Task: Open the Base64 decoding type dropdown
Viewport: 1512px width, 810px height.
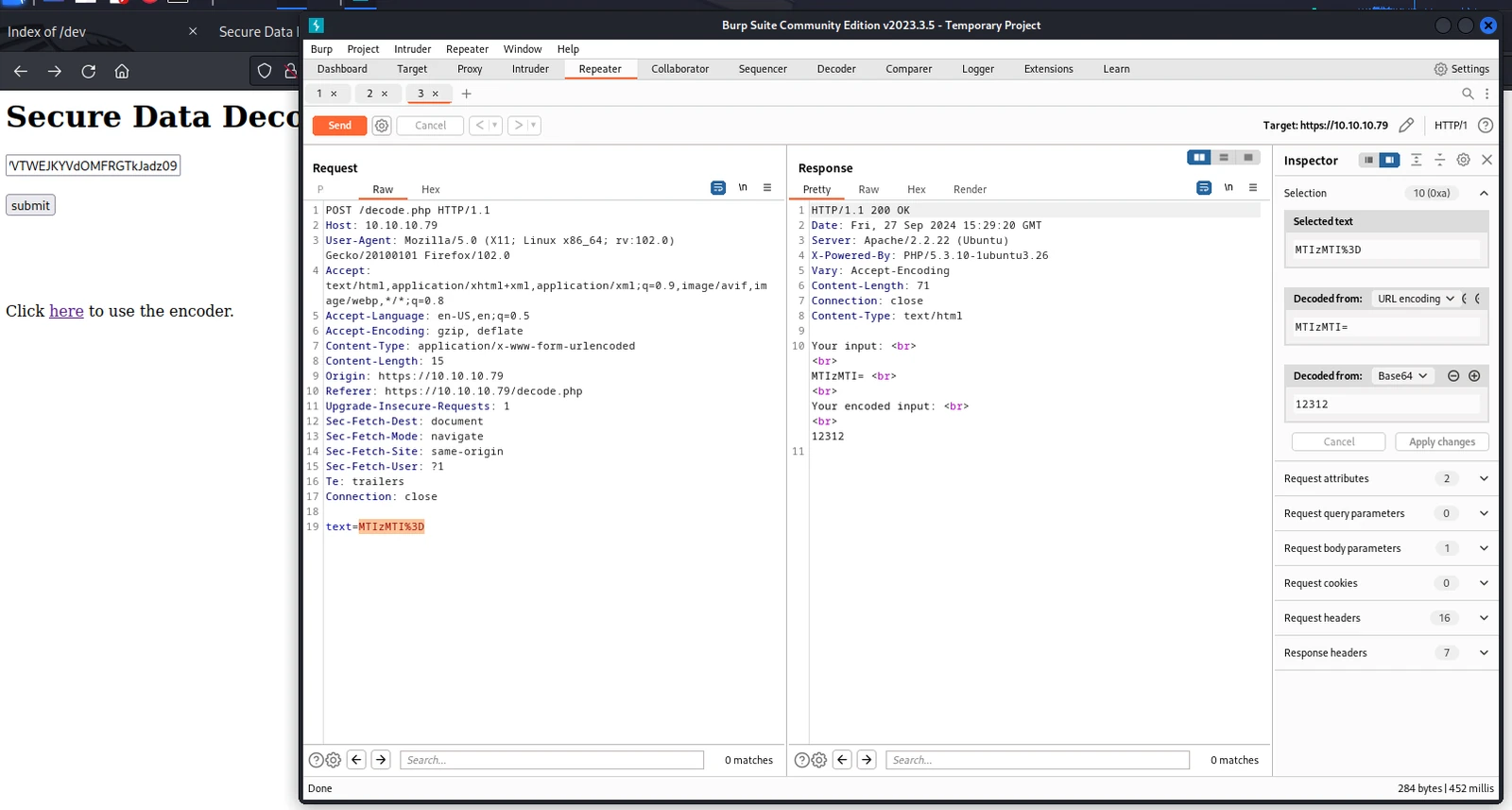Action: tap(1403, 376)
